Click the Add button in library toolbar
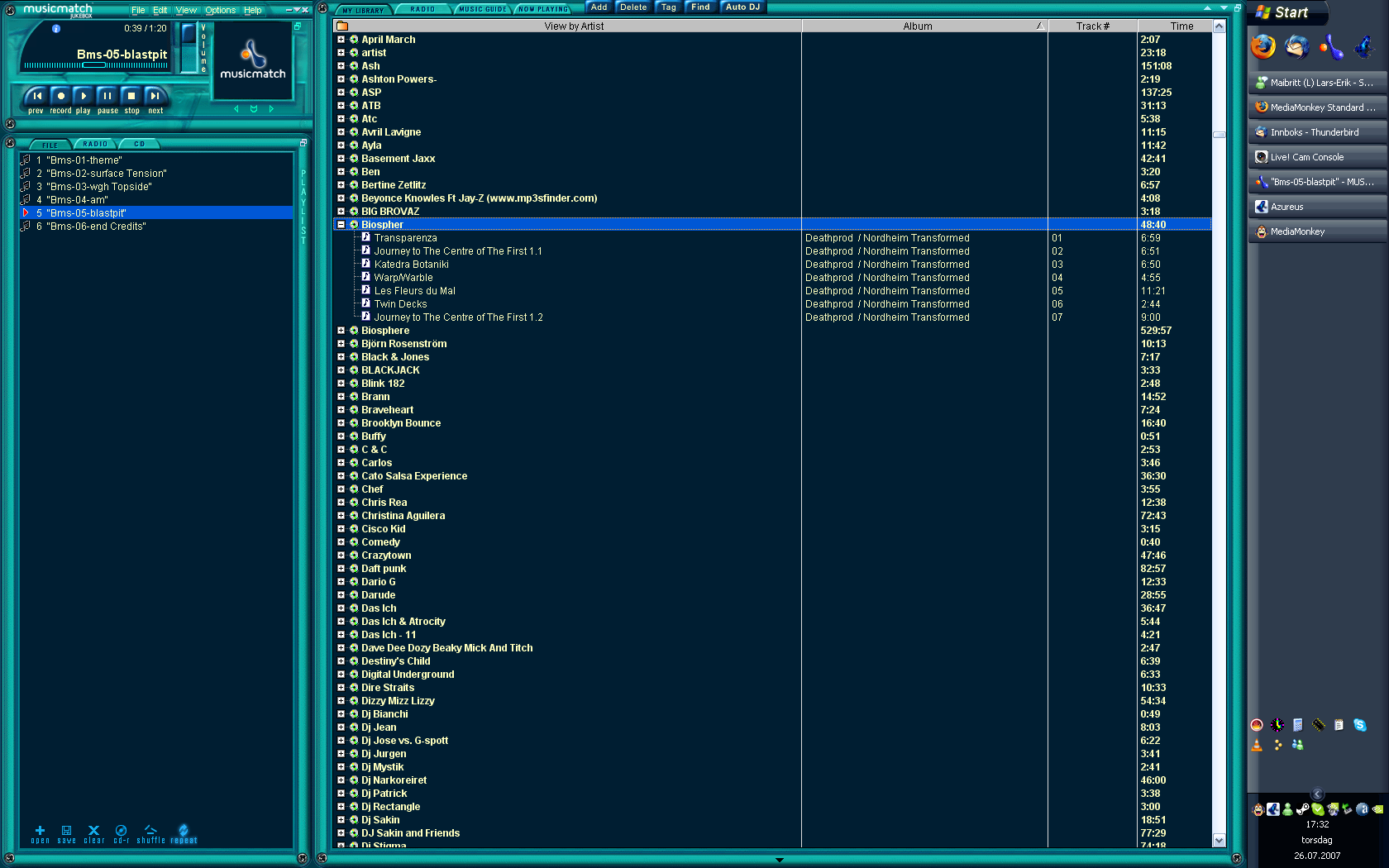Viewport: 1389px width, 868px height. click(x=599, y=7)
